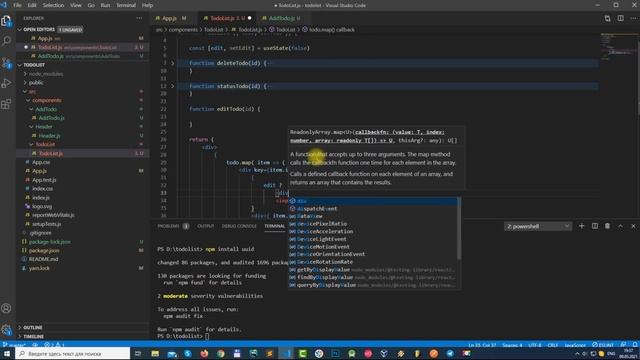Click unsaved dot on TodoList.js tab
The width and height of the screenshot is (640, 360).
(249, 18)
